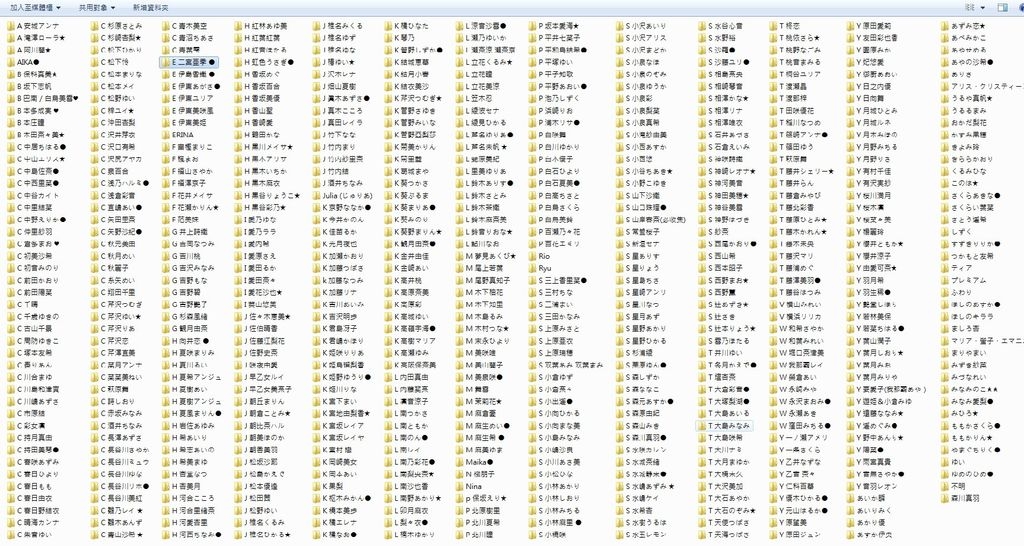Click folder icon of H 虹色うさぎ●
Viewport: 1024px width, 546px height.
pos(238,62)
